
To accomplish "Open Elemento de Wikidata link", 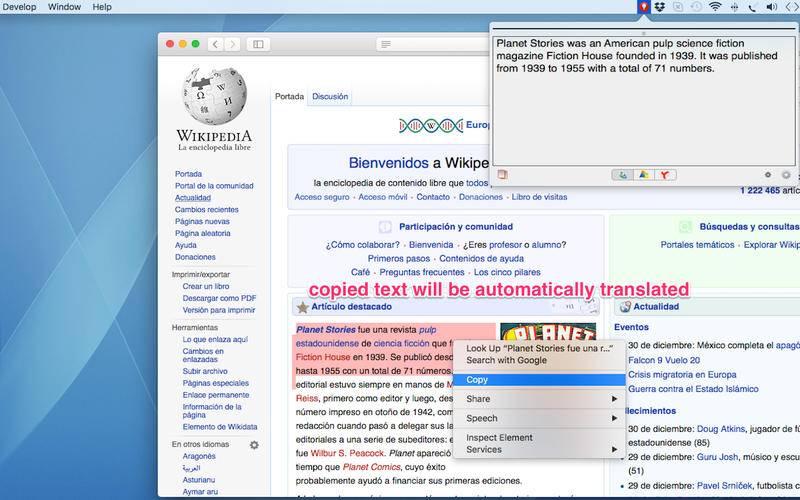I will coord(220,427).
